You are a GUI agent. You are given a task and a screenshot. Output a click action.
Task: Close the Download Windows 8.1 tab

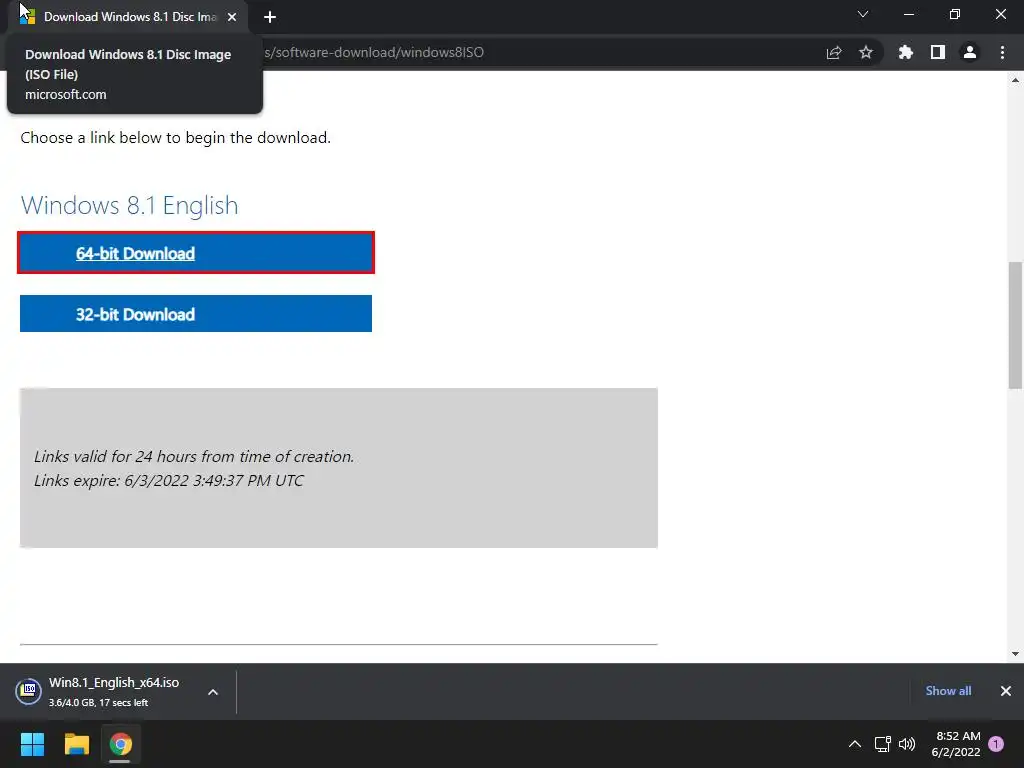232,18
